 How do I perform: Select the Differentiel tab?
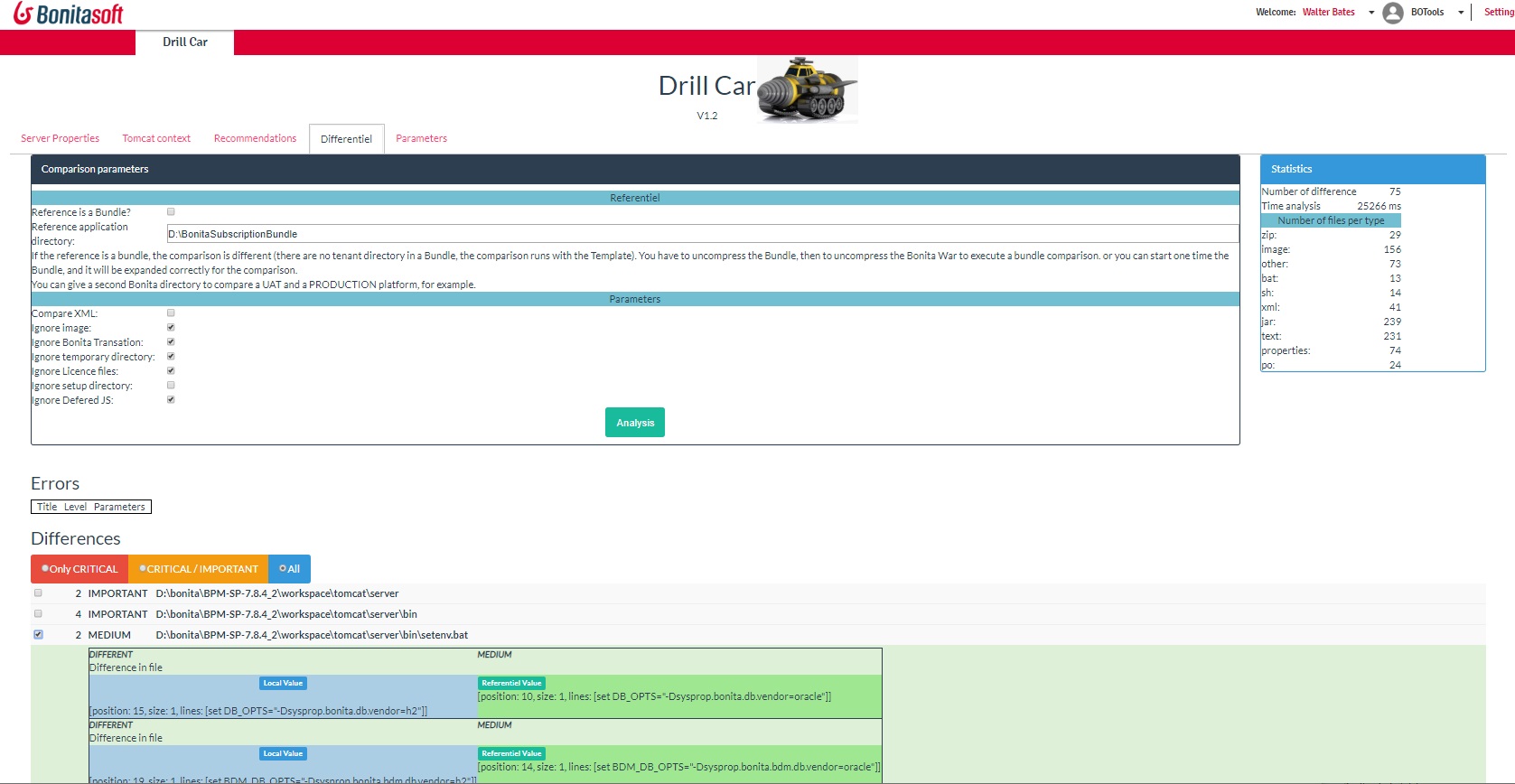pyautogui.click(x=346, y=139)
